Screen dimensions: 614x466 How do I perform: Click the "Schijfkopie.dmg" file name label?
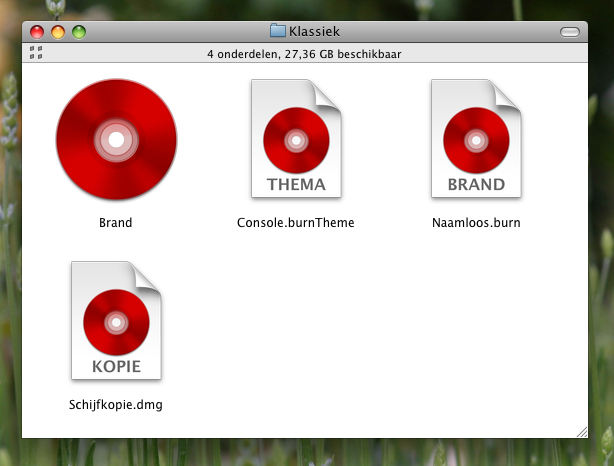(x=116, y=405)
